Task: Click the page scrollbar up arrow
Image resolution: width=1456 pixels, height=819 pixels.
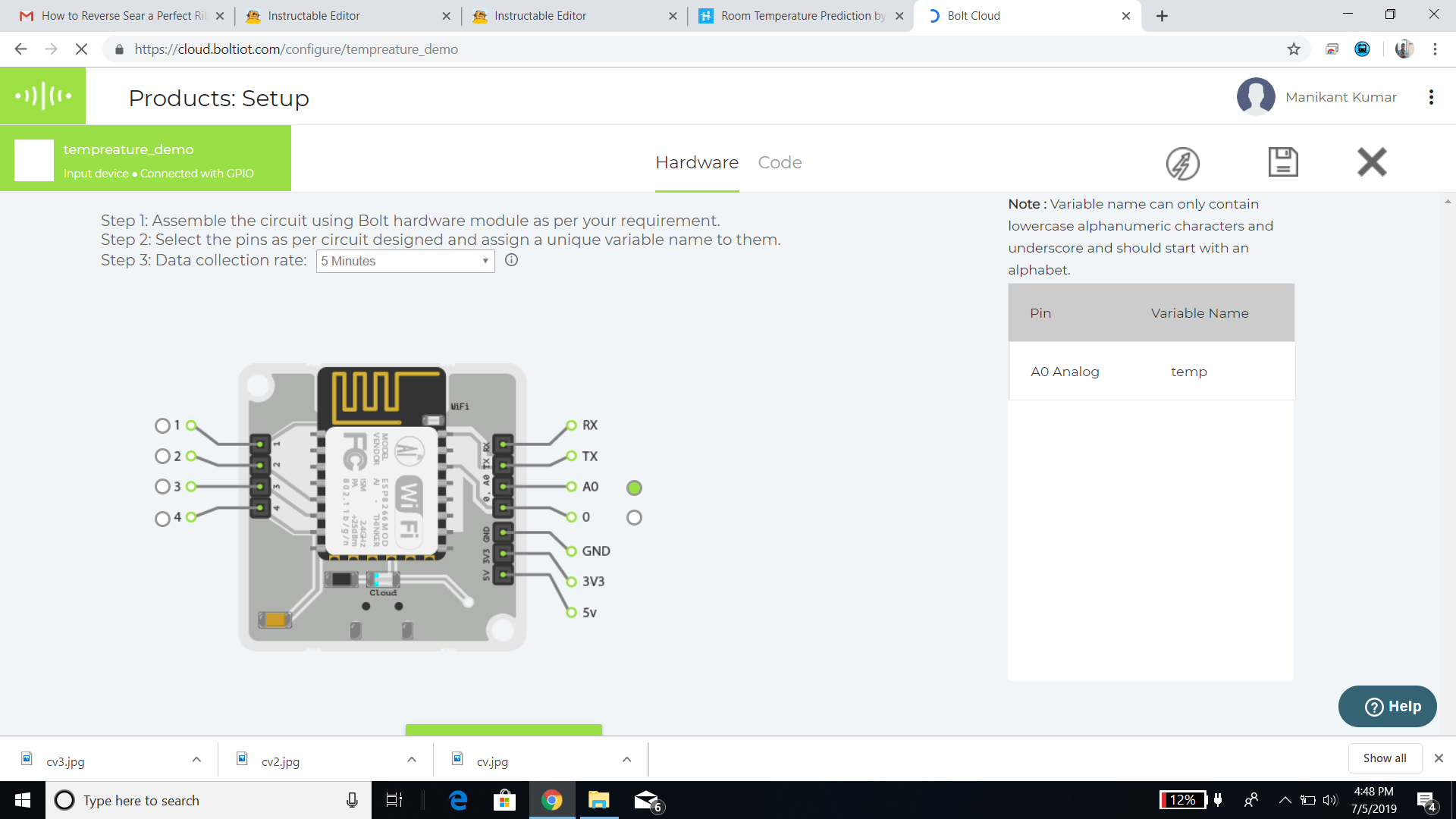Action: point(1448,202)
